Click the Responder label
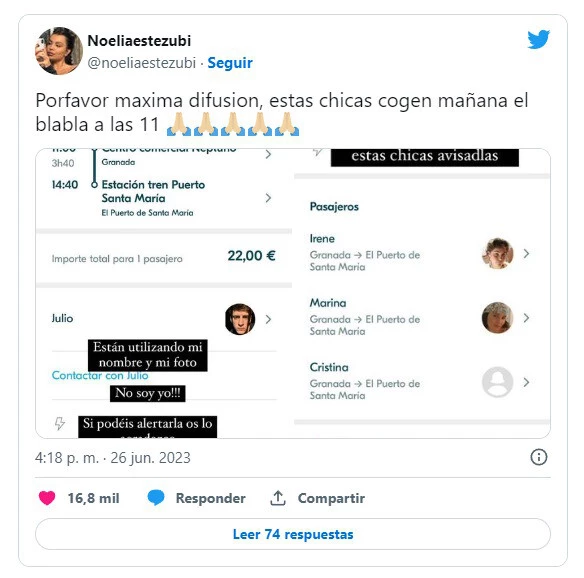584x578 pixels. point(210,498)
